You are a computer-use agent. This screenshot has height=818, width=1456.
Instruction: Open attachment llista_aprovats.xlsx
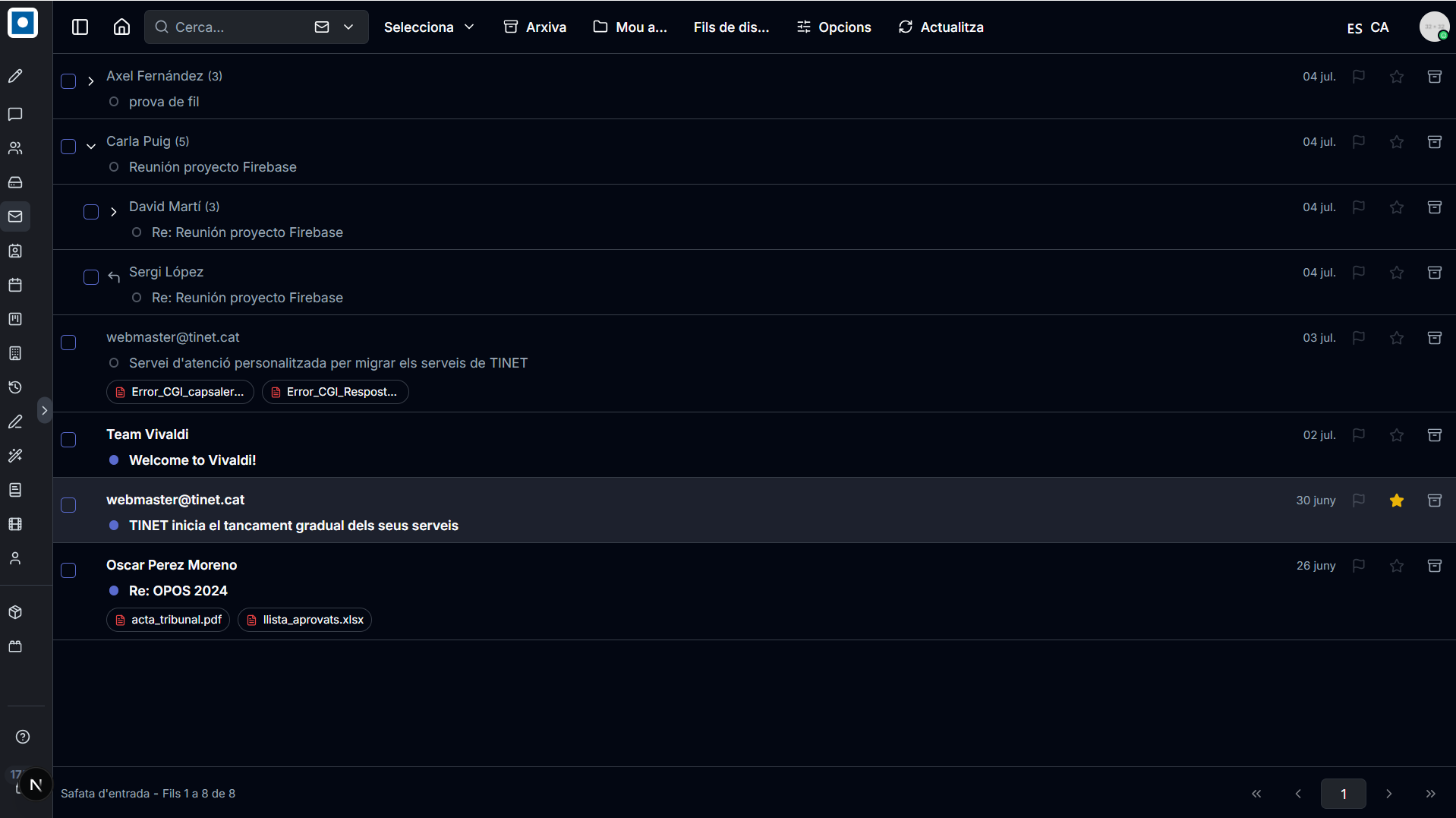[x=304, y=620]
